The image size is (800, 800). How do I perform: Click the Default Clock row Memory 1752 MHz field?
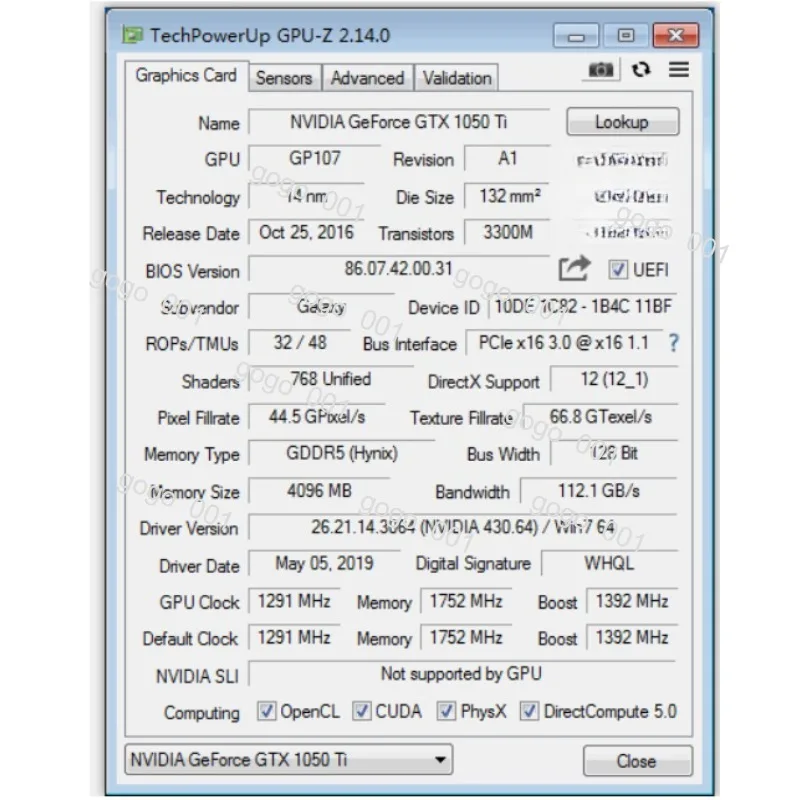point(466,637)
